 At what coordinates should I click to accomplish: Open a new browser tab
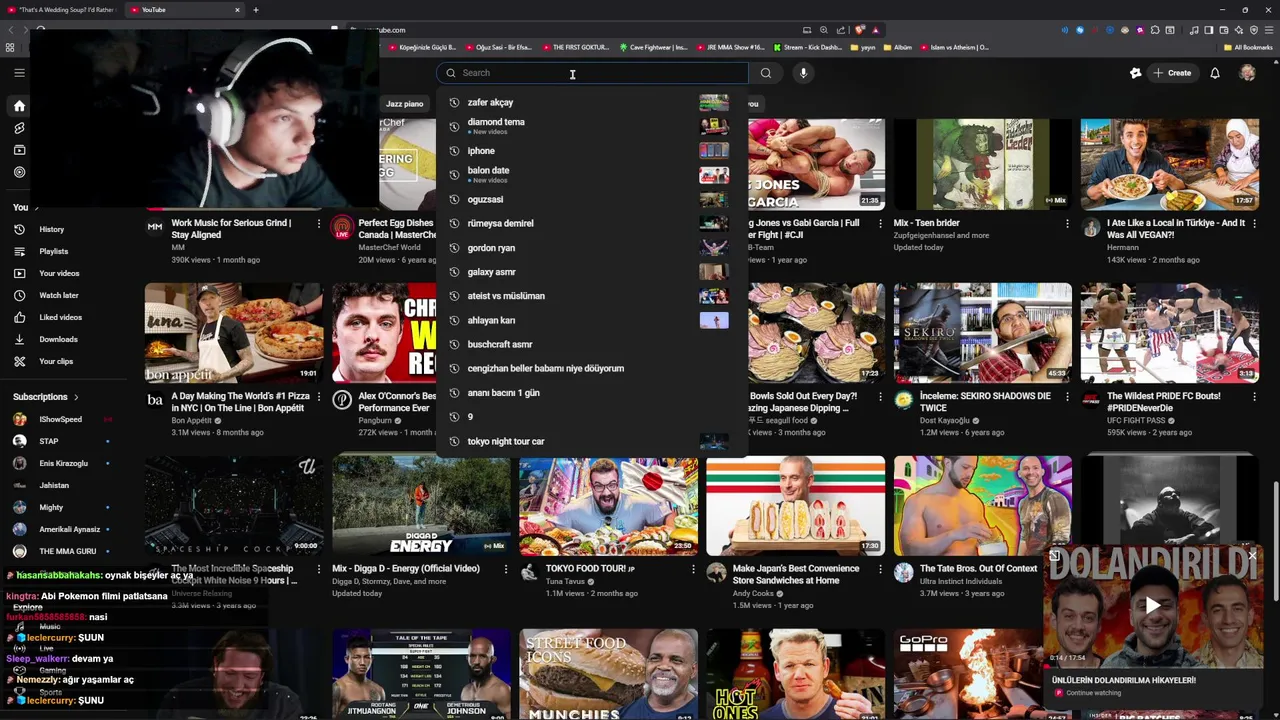pyautogui.click(x=256, y=10)
